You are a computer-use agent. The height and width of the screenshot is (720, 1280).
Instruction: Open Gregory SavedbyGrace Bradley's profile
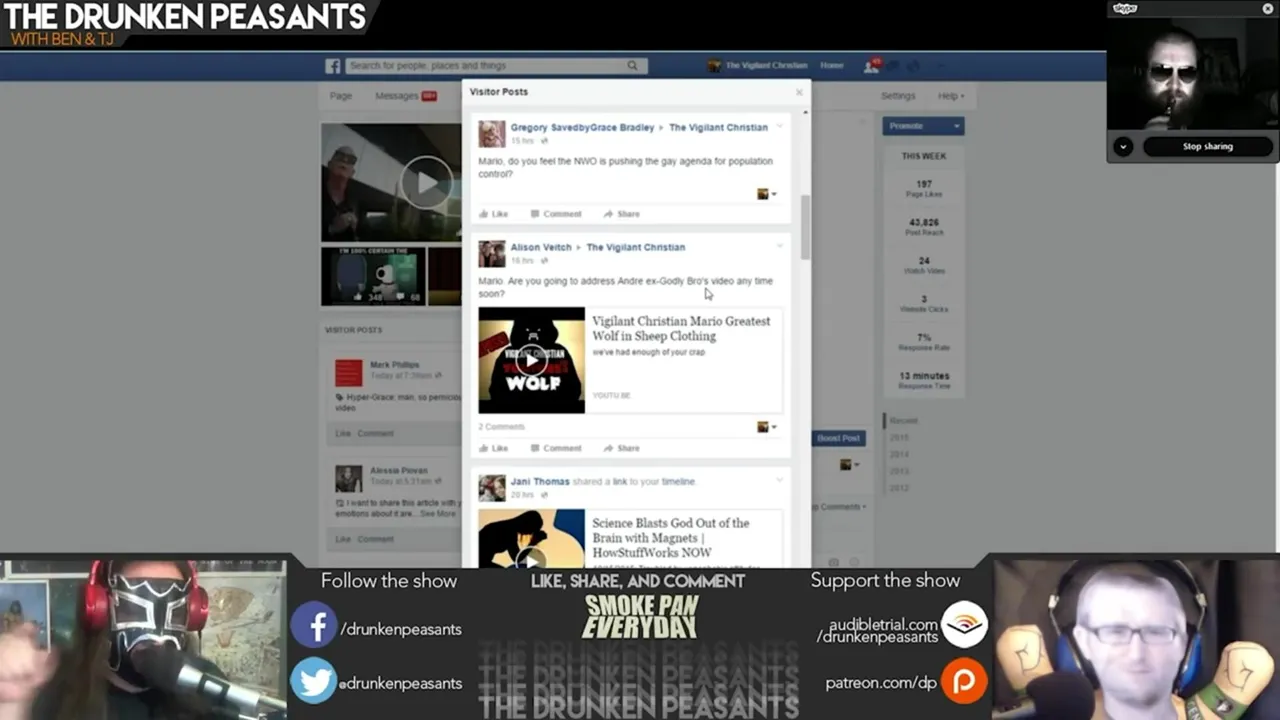pyautogui.click(x=582, y=128)
